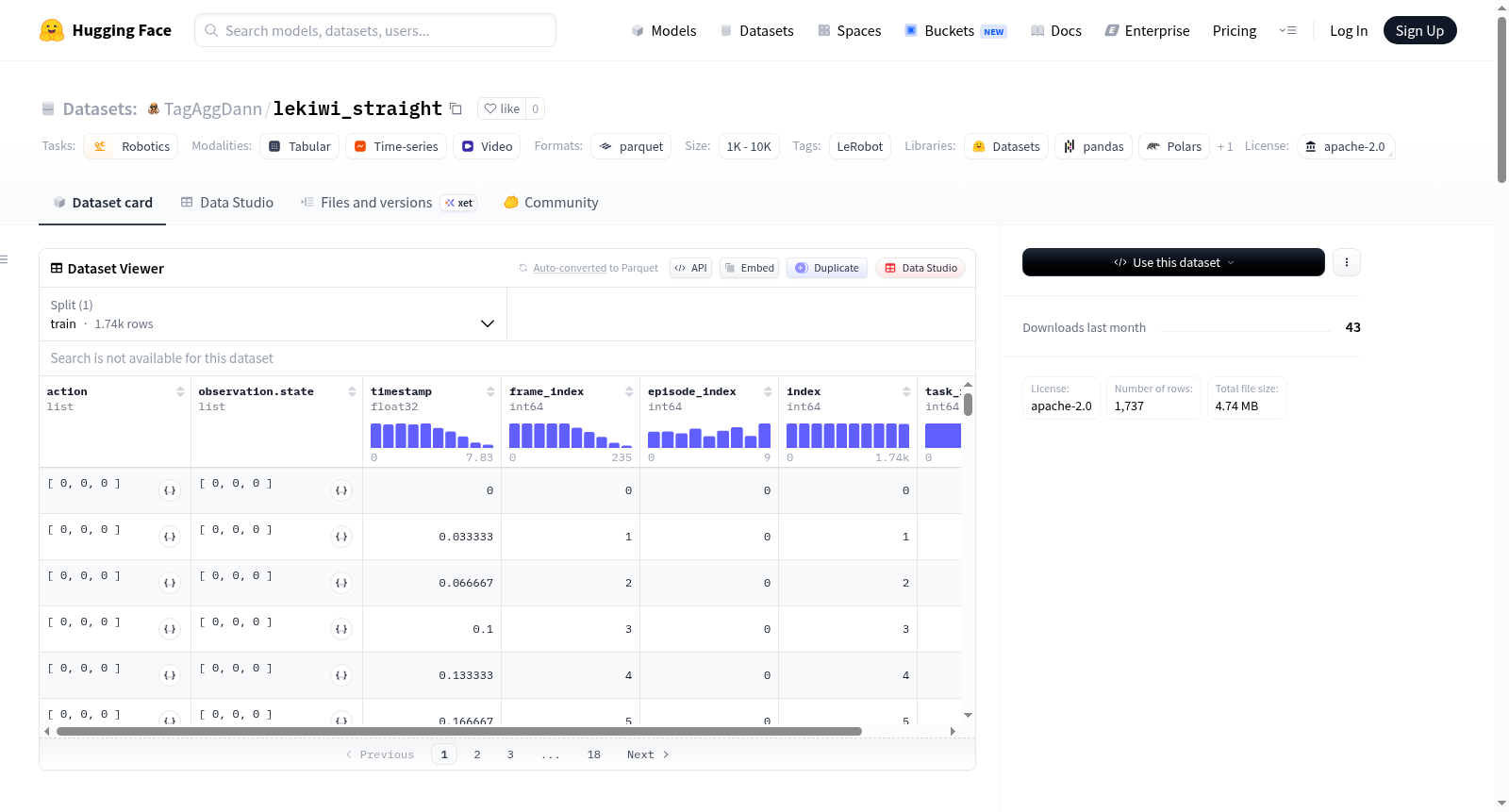This screenshot has height=812, width=1509.
Task: Sort by the index column
Action: (x=906, y=391)
